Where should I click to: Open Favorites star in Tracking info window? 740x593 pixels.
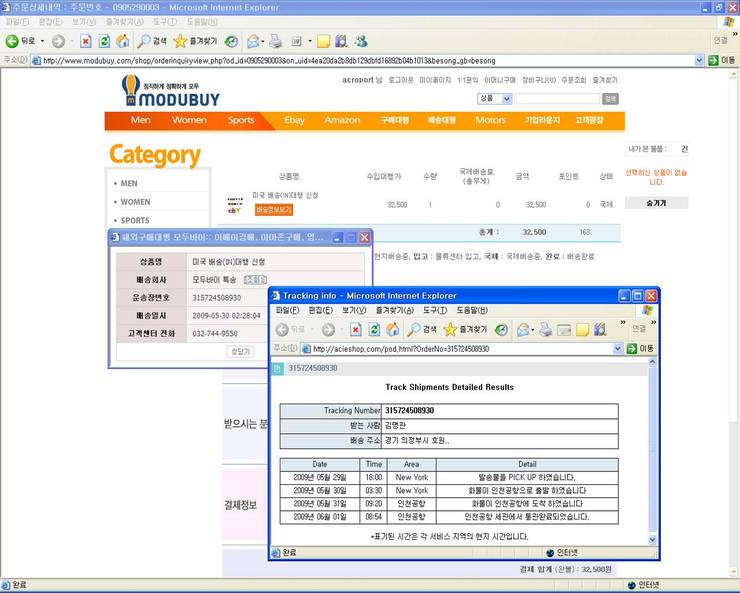[465, 329]
